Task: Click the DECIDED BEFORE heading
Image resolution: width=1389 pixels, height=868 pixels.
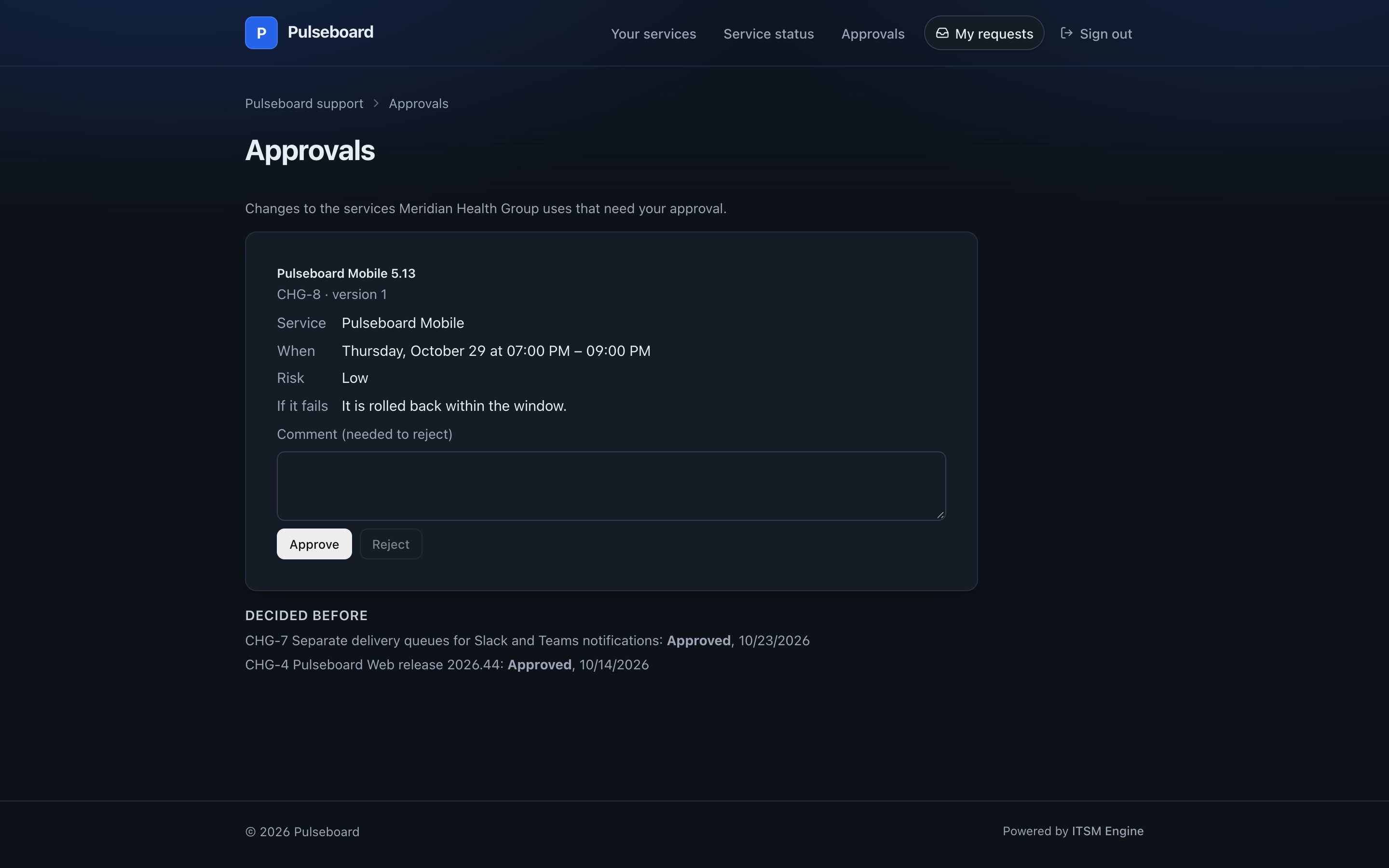Action: 306,615
